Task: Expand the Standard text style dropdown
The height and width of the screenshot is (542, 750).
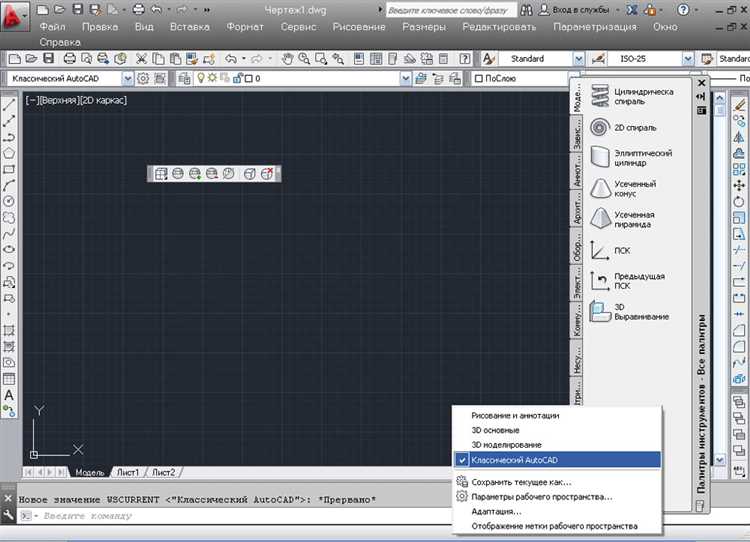Action: click(x=541, y=58)
